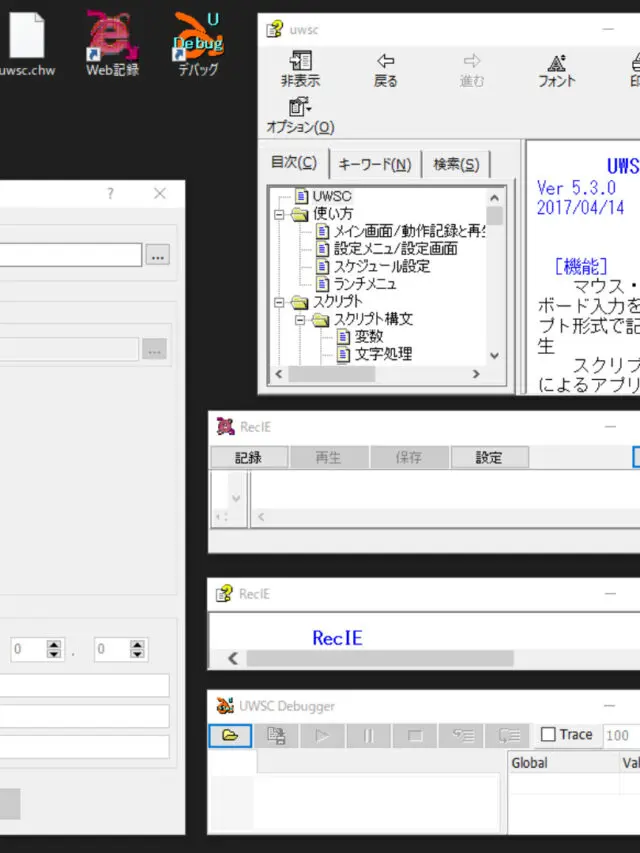Click the upper browse ... button in dialog

(x=158, y=255)
